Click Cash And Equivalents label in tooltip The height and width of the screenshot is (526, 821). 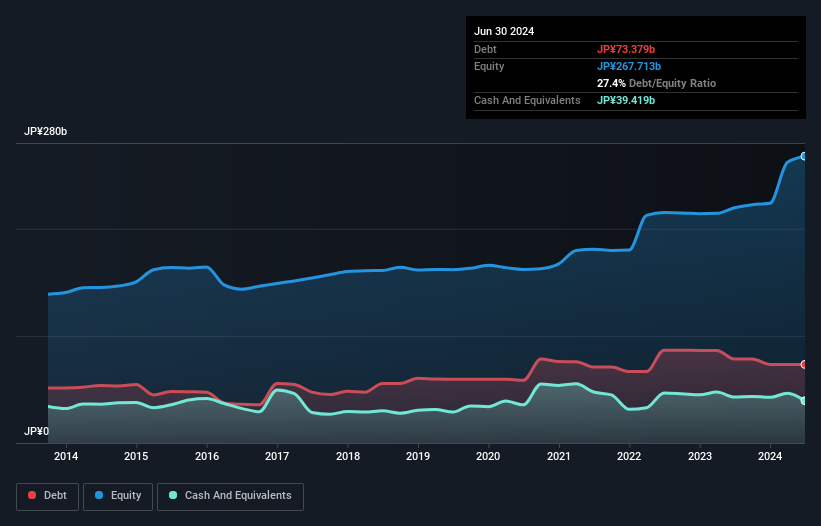(527, 100)
